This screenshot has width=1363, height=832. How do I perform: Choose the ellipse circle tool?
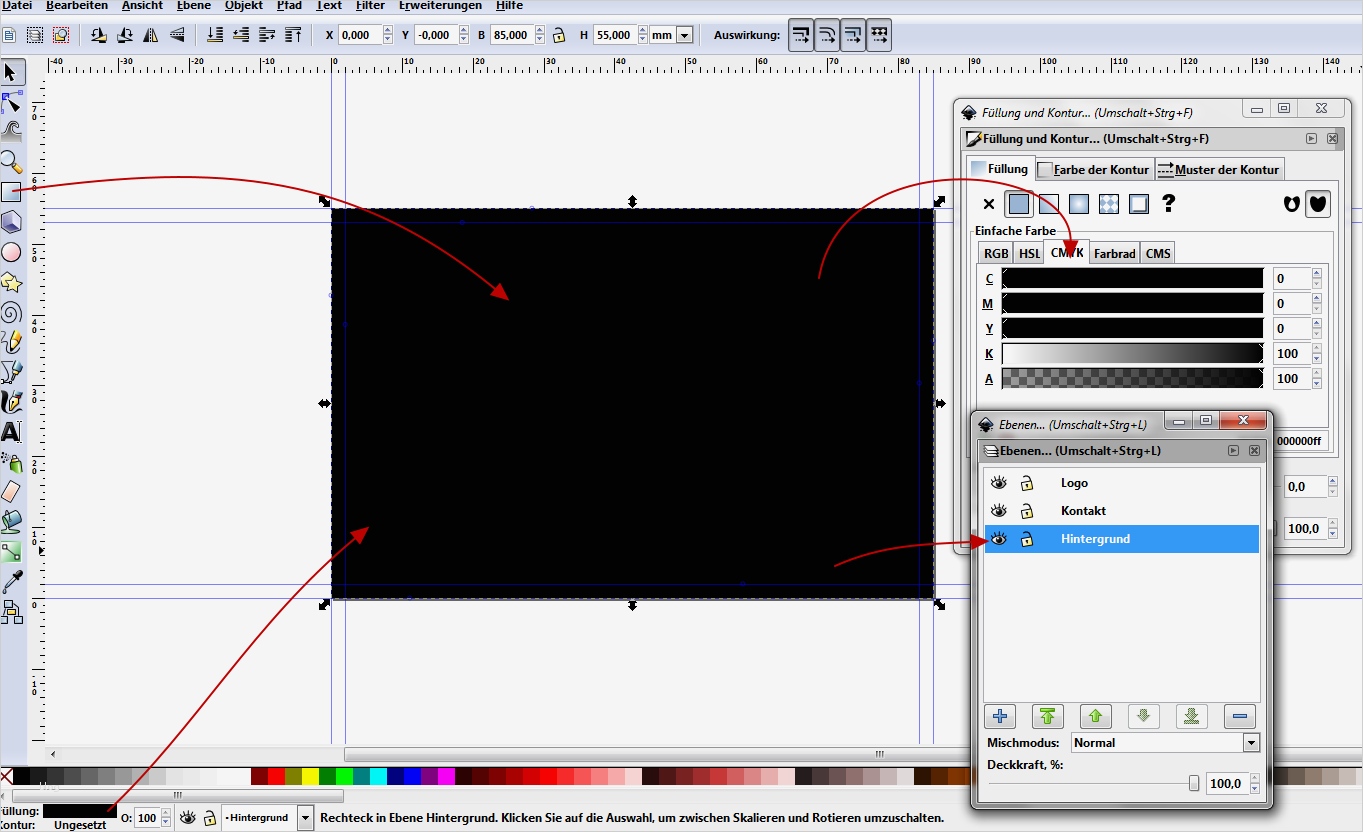tap(11, 252)
